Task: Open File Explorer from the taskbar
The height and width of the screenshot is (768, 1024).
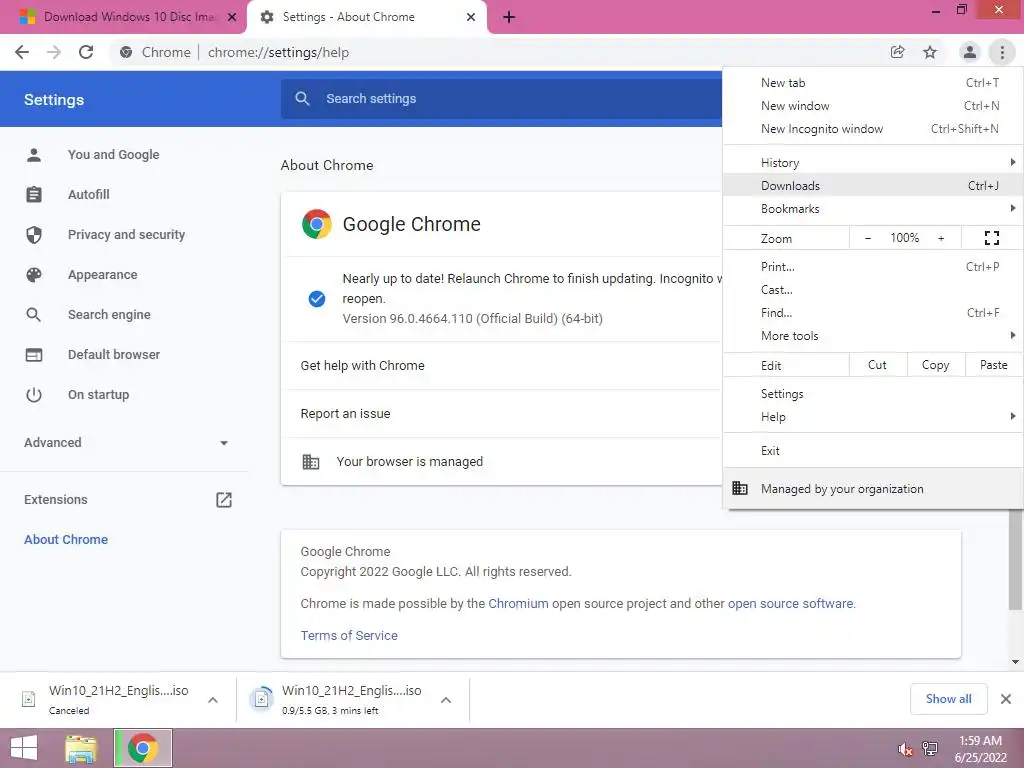Action: [x=81, y=748]
